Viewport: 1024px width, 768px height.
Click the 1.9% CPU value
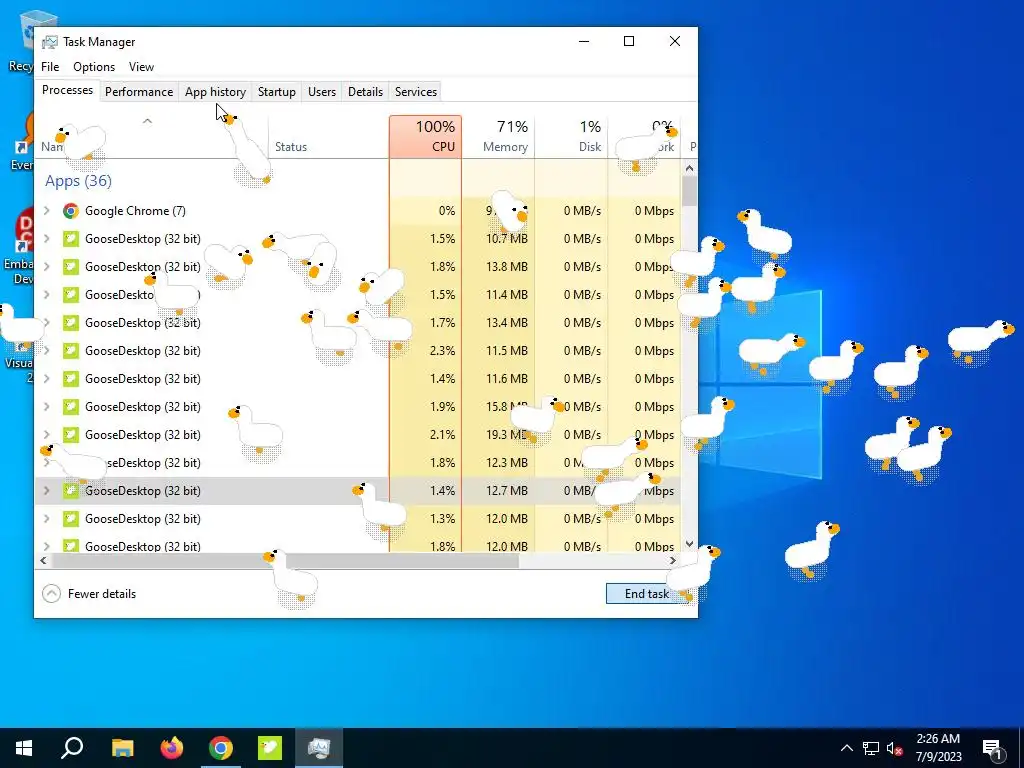[x=442, y=407]
